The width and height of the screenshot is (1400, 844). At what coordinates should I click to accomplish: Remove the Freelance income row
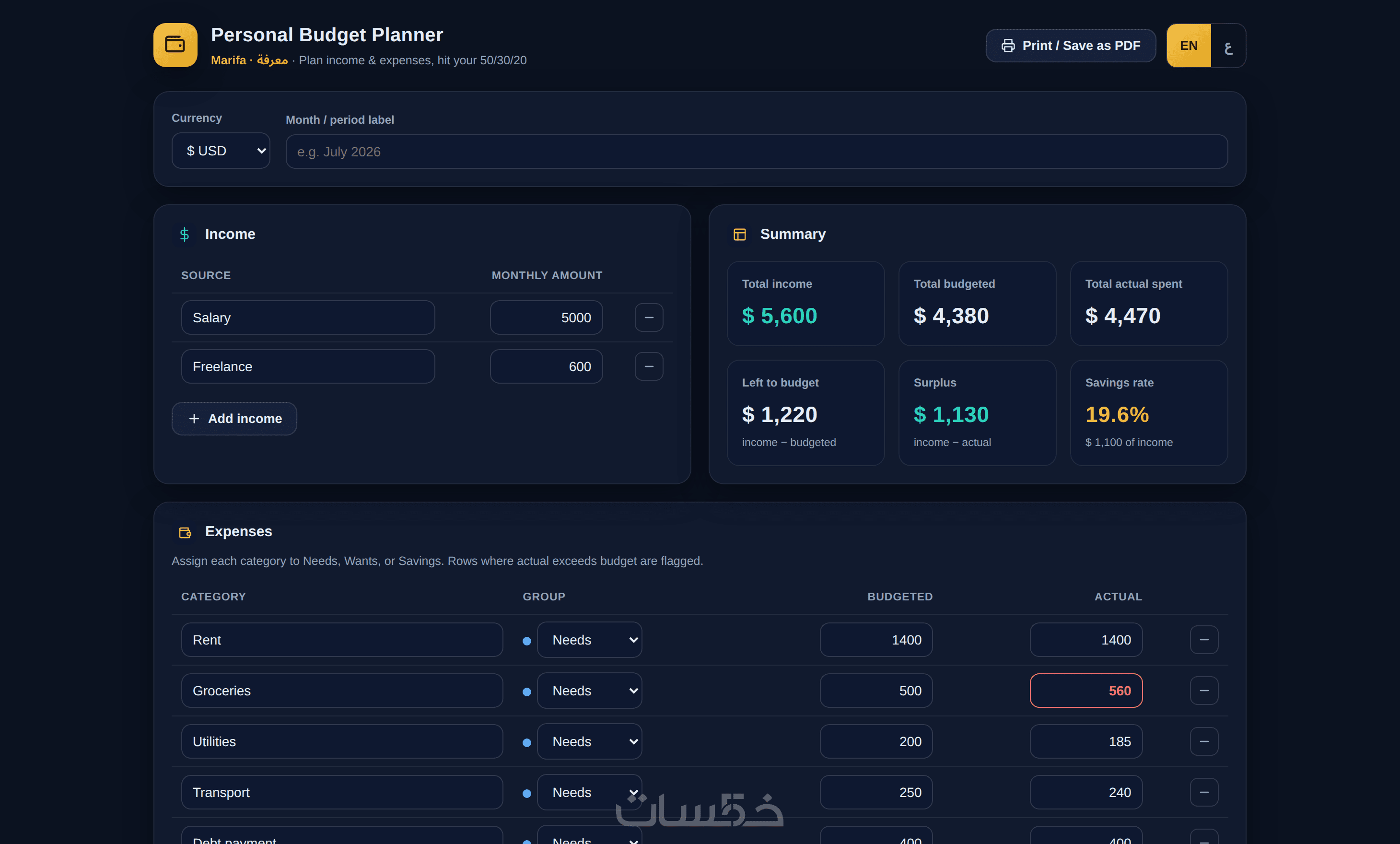[649, 366]
